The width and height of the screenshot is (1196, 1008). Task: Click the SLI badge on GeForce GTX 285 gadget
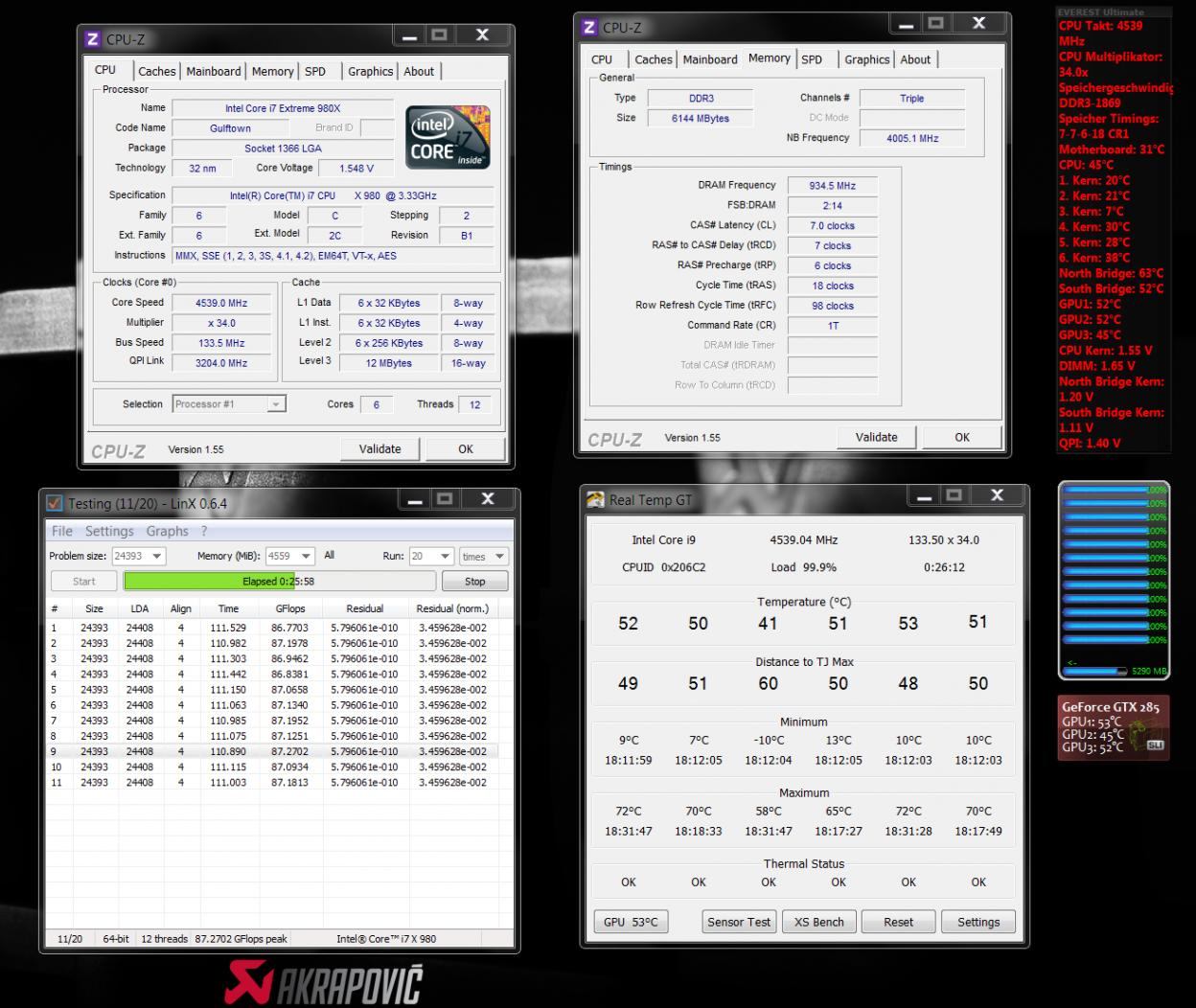[1155, 745]
